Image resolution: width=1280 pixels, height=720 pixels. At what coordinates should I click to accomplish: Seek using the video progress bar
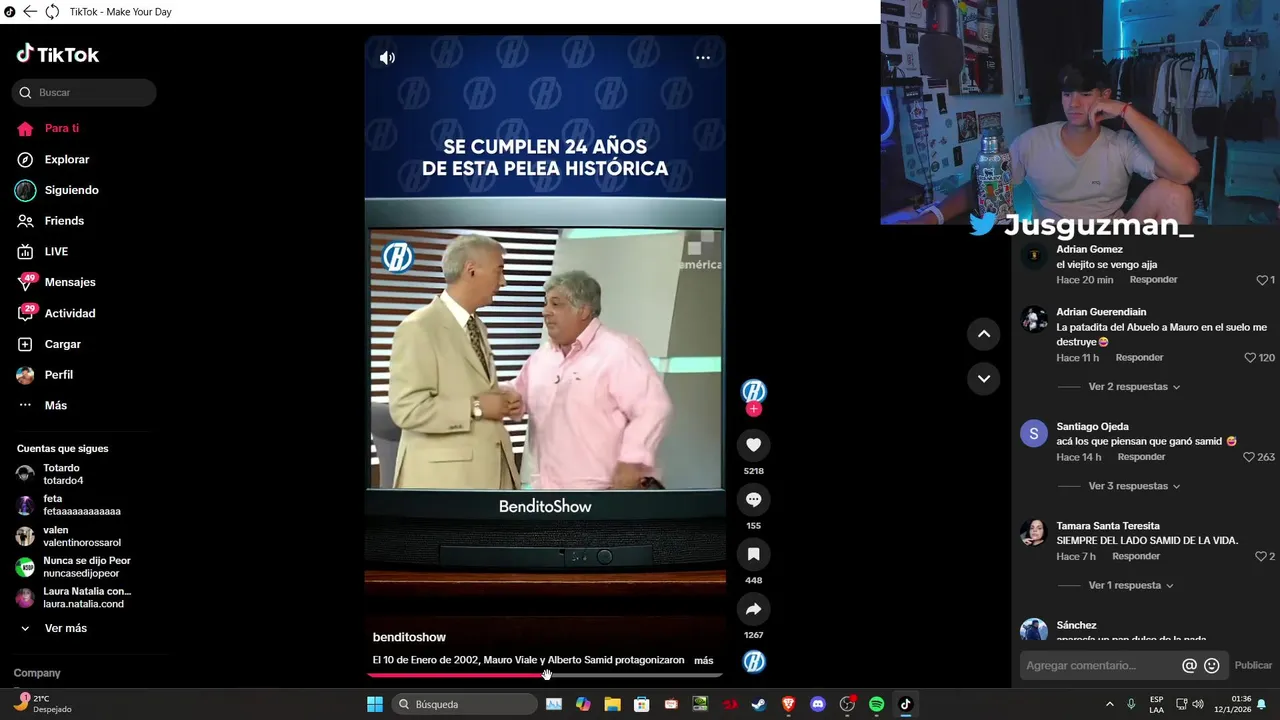point(545,675)
